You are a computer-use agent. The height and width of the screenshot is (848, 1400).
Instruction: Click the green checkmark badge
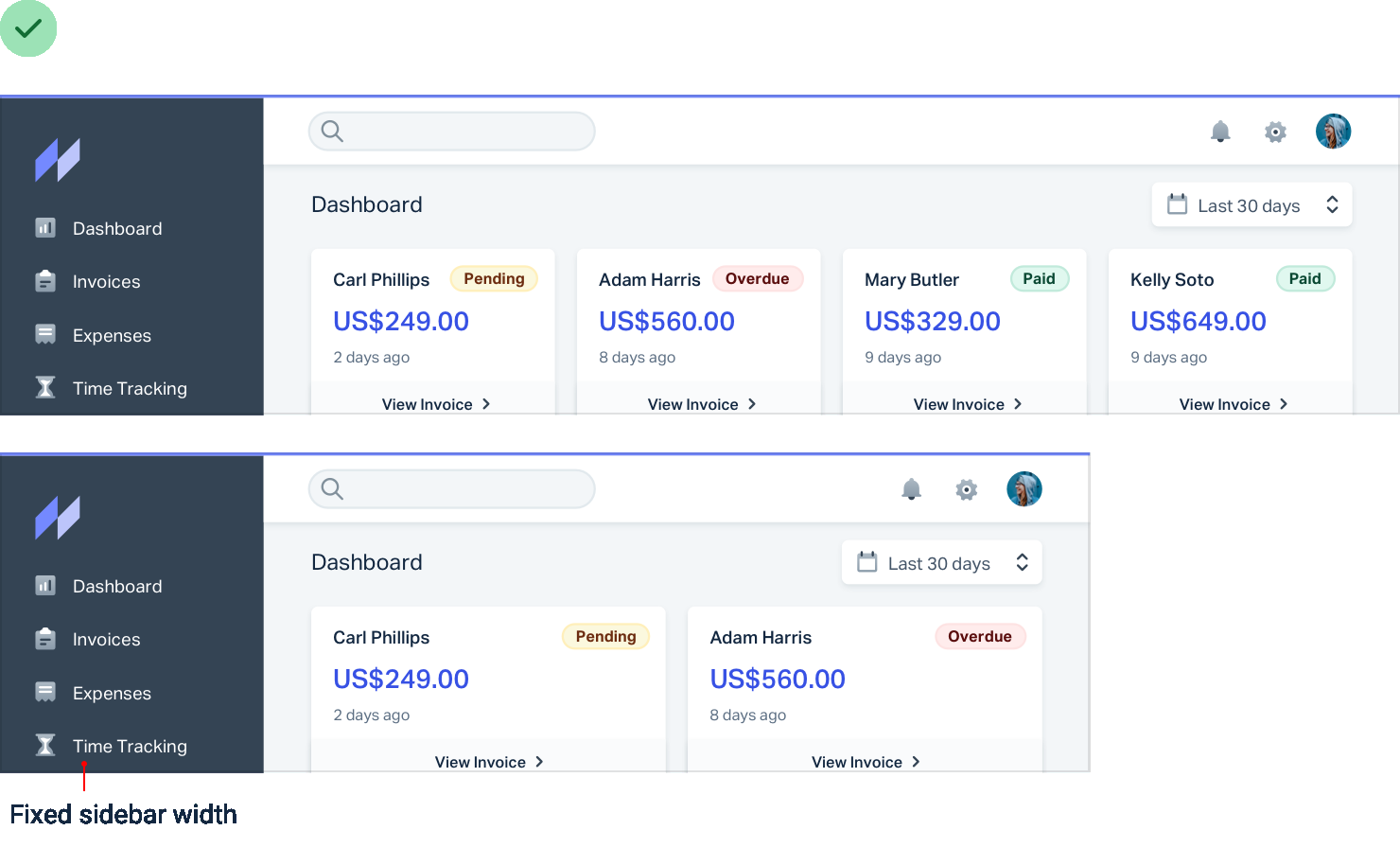(x=28, y=28)
